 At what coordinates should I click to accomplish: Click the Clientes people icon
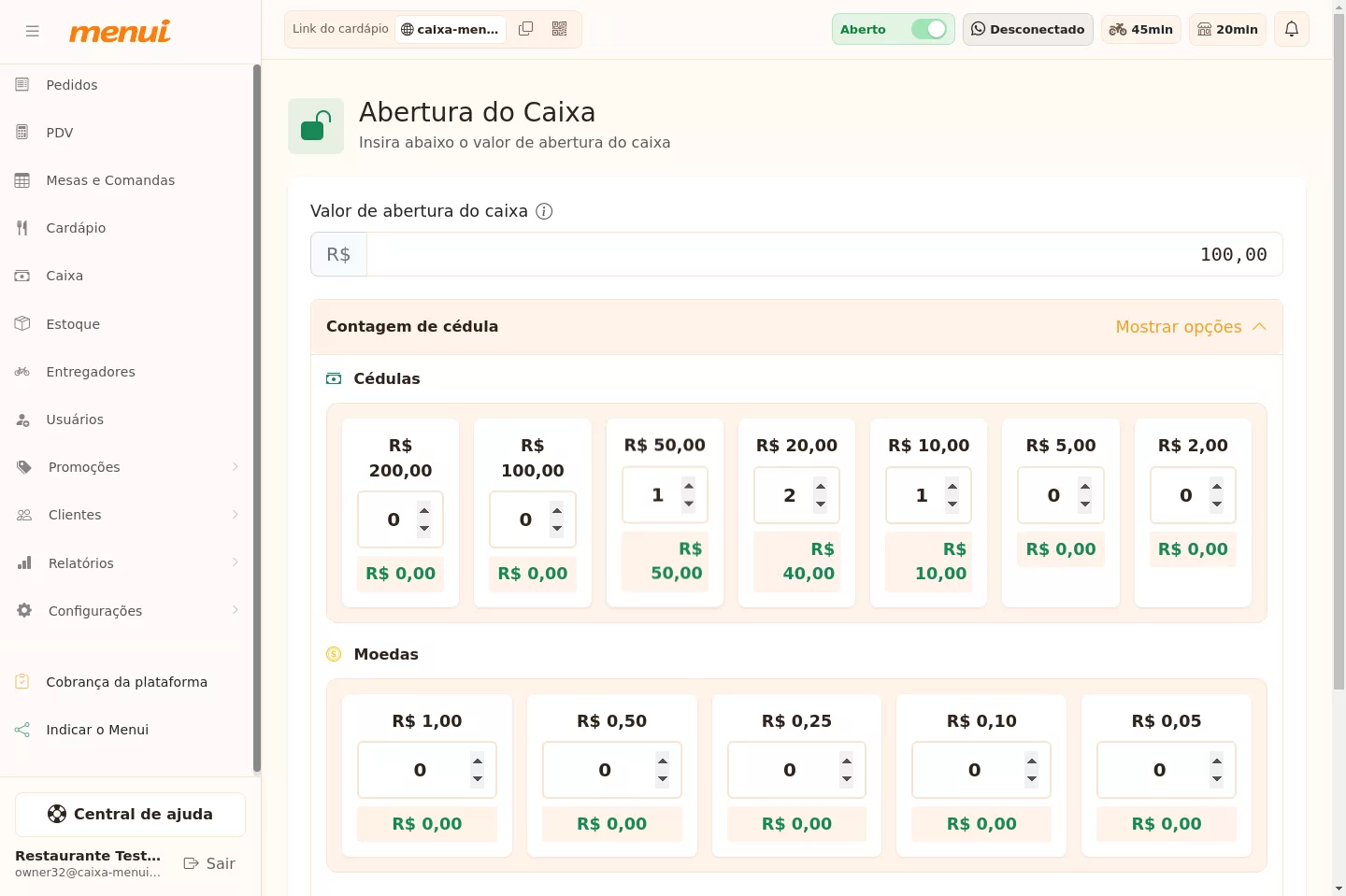[x=24, y=515]
